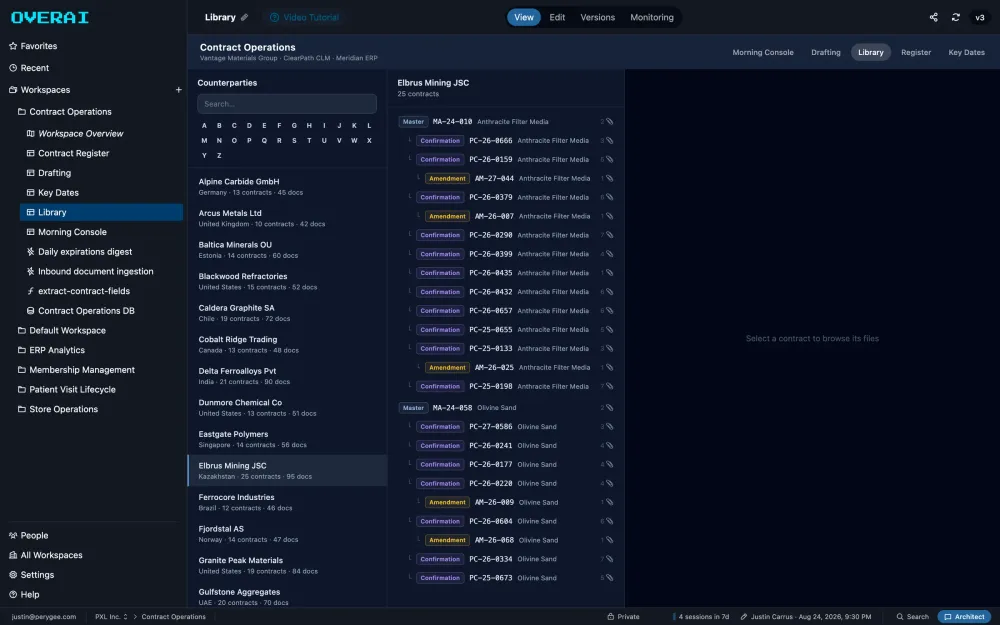Click the paperclip icon on the AM-27-044 row

609,179
